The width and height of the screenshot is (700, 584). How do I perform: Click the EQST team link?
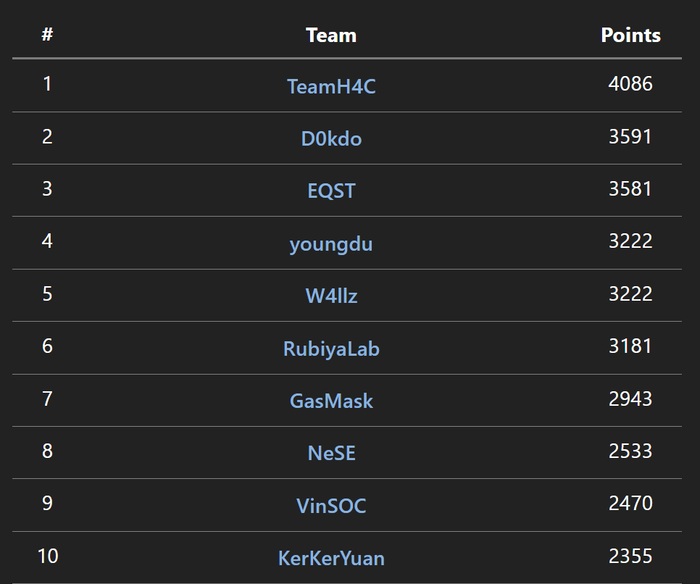331,191
